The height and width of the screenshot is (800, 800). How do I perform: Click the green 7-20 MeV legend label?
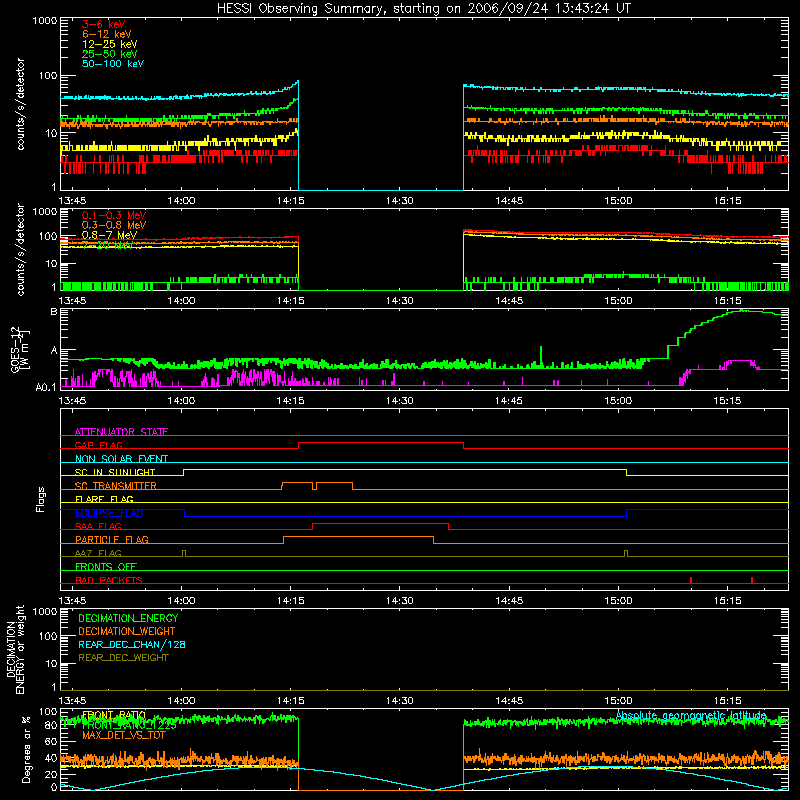point(107,245)
